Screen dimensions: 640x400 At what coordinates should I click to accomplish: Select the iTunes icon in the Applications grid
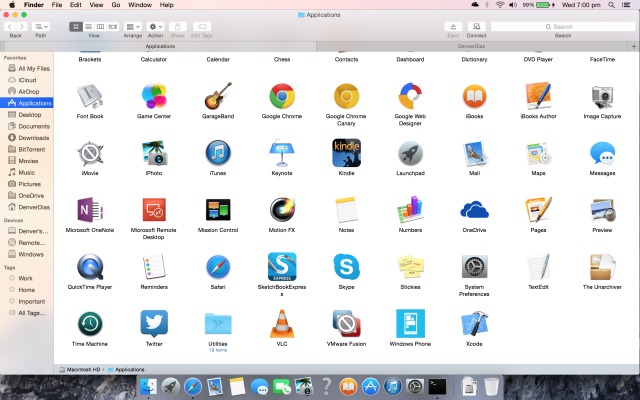pos(218,153)
